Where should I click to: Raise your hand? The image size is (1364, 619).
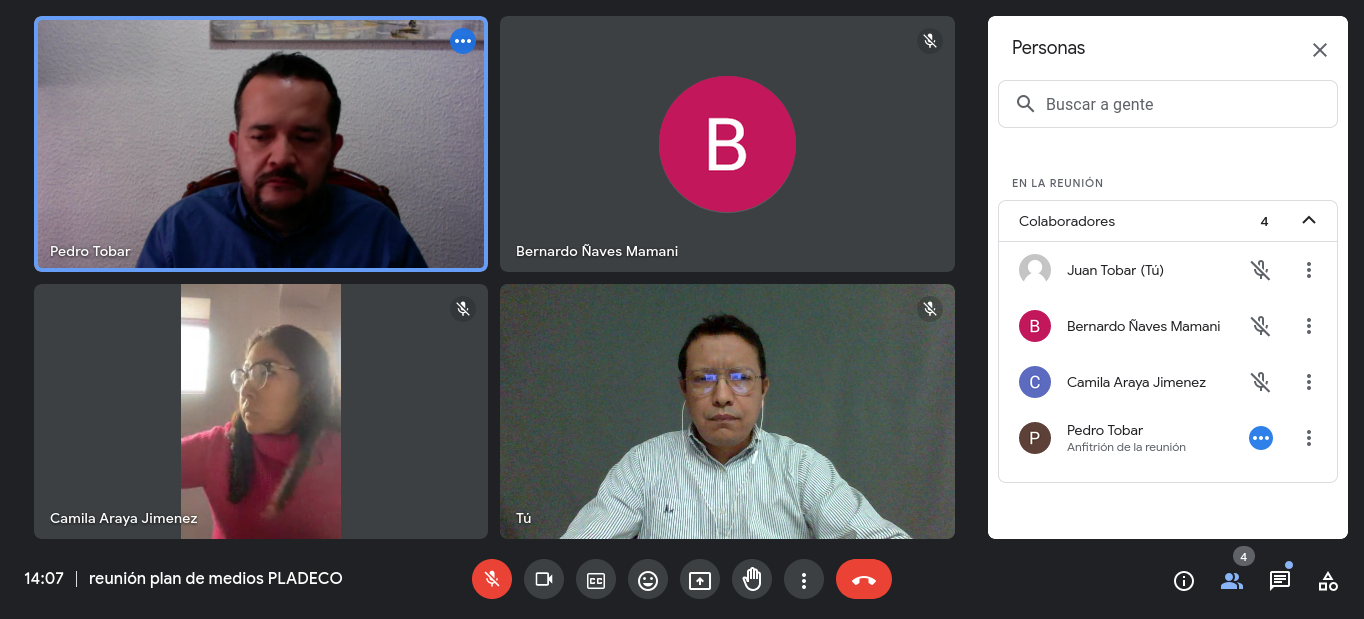(752, 579)
